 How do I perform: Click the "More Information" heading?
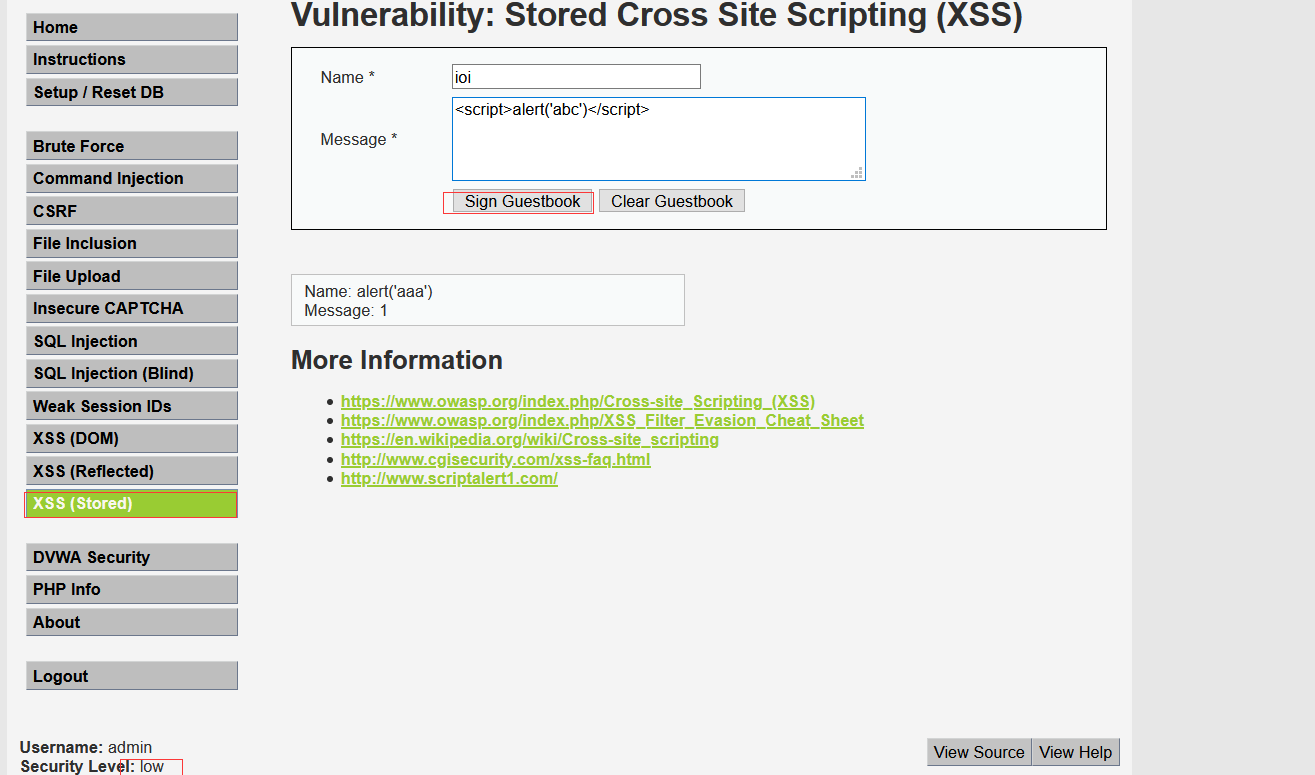[397, 360]
